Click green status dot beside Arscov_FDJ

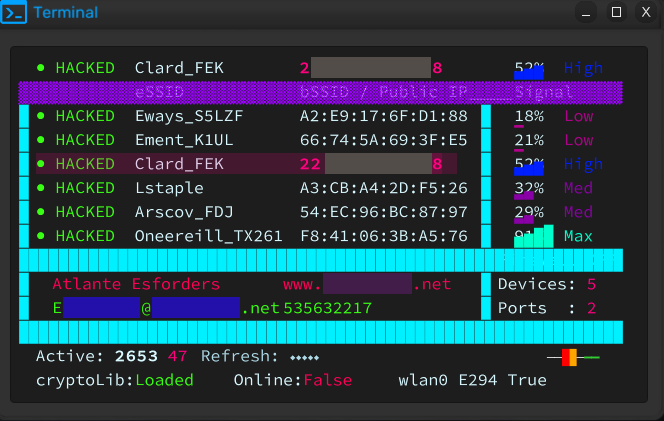41,212
